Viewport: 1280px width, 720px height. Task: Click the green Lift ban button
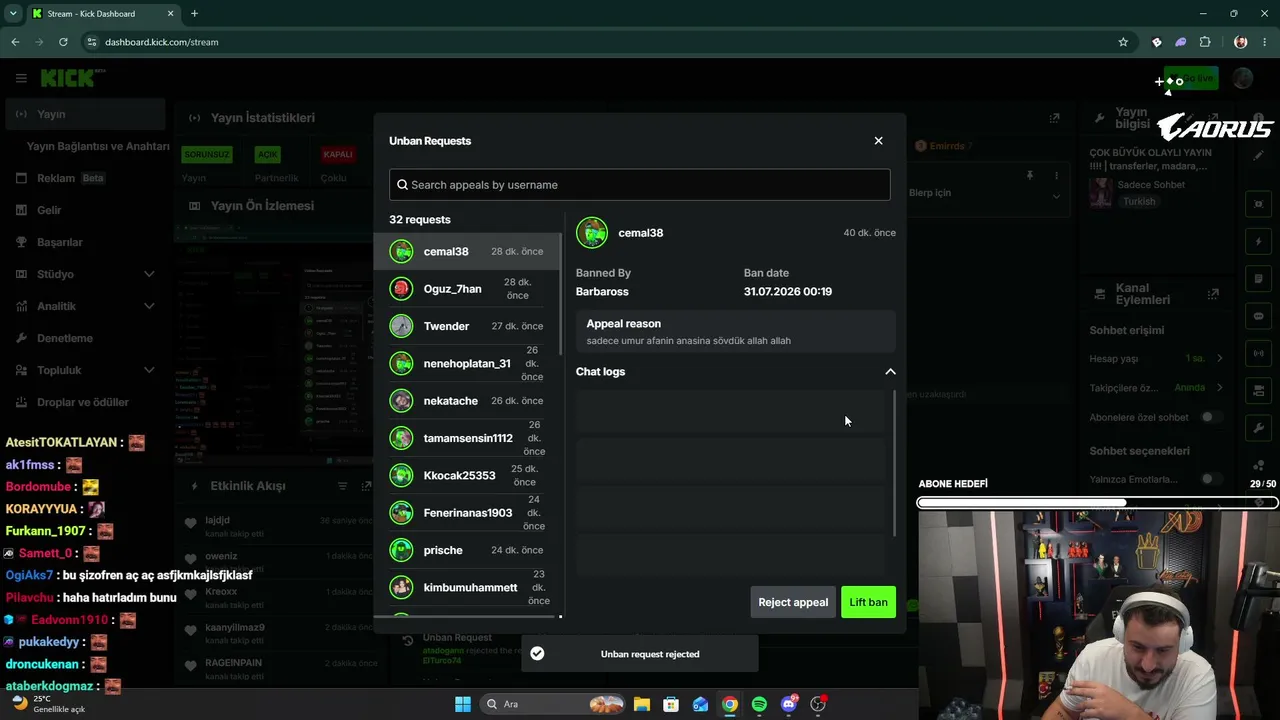click(x=868, y=602)
